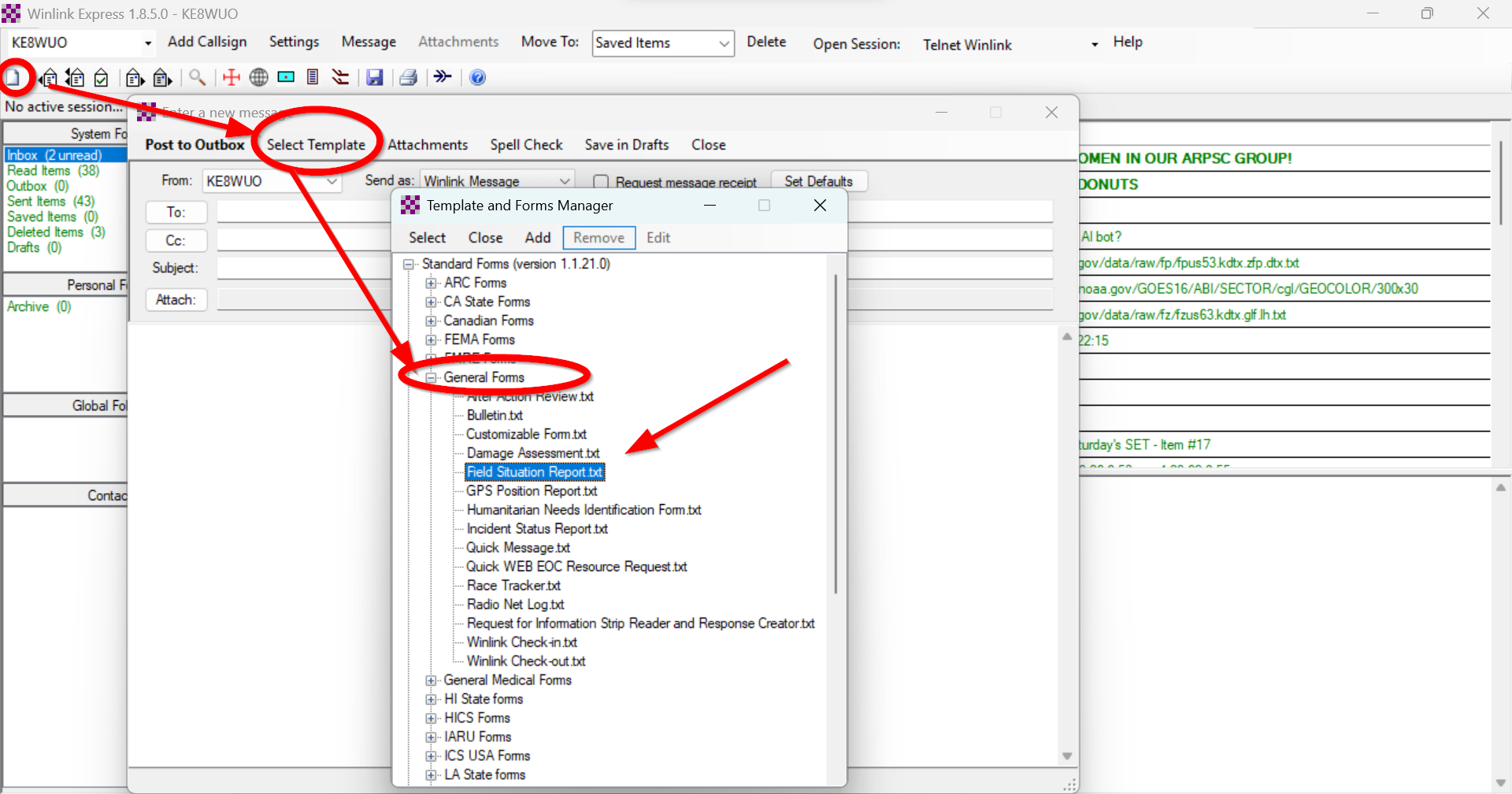Click the reply to message icon
Image resolution: width=1512 pixels, height=794 pixels.
click(x=49, y=77)
